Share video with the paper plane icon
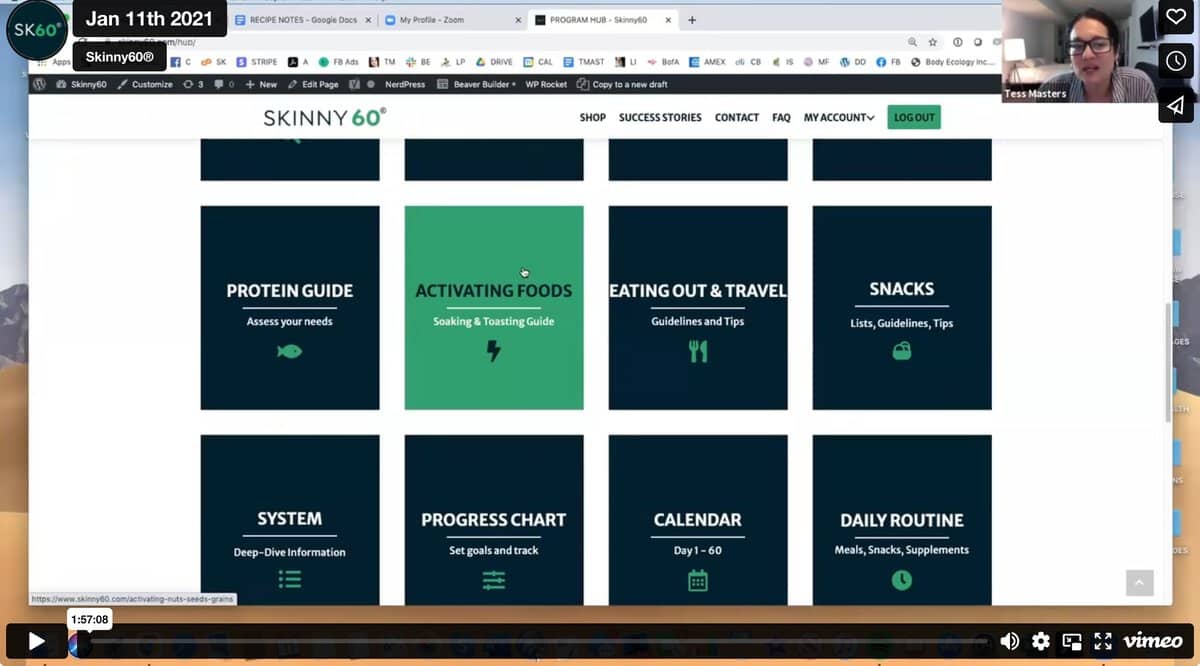This screenshot has width=1200, height=666. [x=1176, y=105]
